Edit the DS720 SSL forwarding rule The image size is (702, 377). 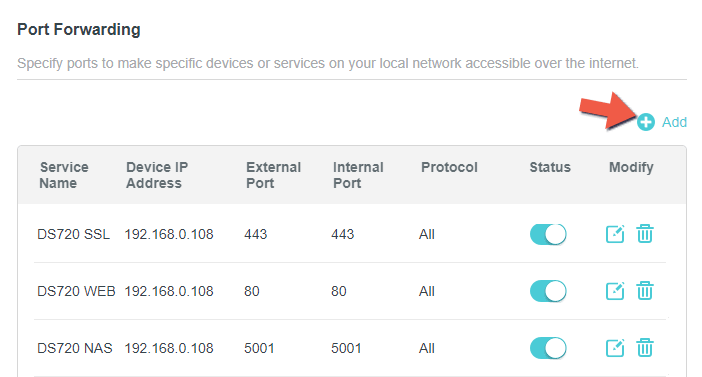click(x=615, y=234)
